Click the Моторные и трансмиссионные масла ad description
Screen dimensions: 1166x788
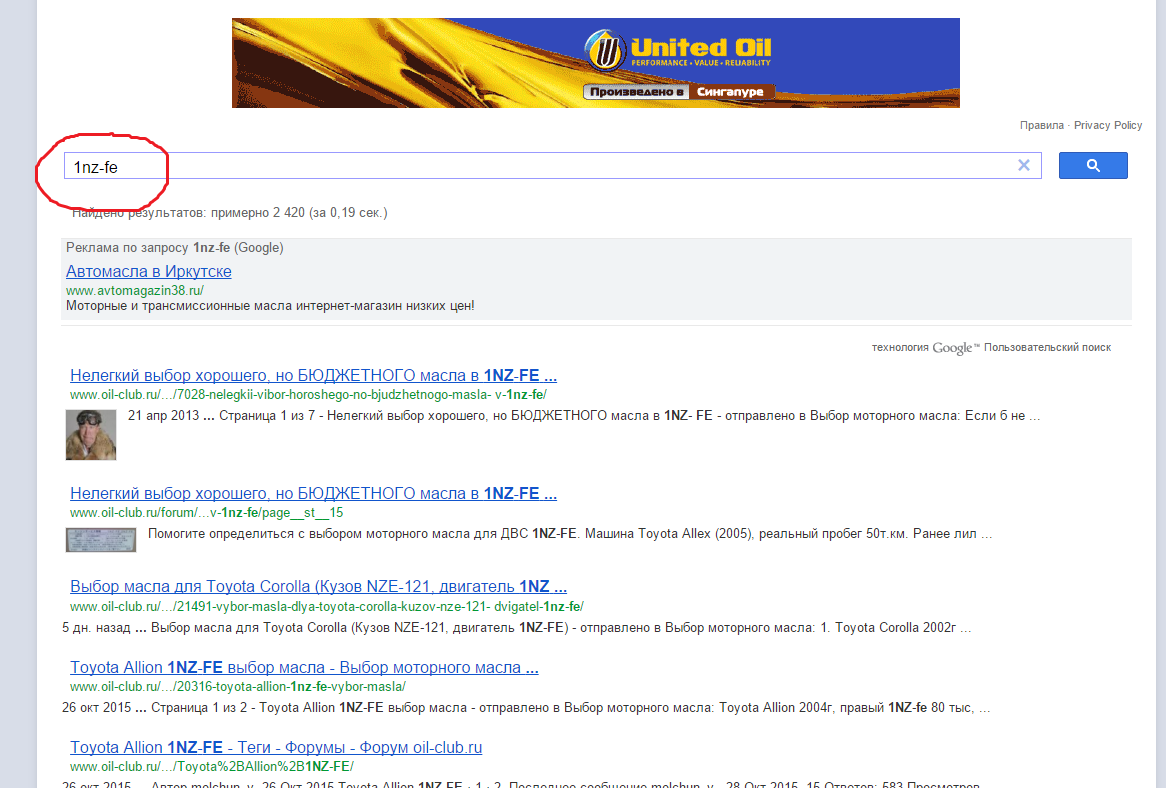270,306
